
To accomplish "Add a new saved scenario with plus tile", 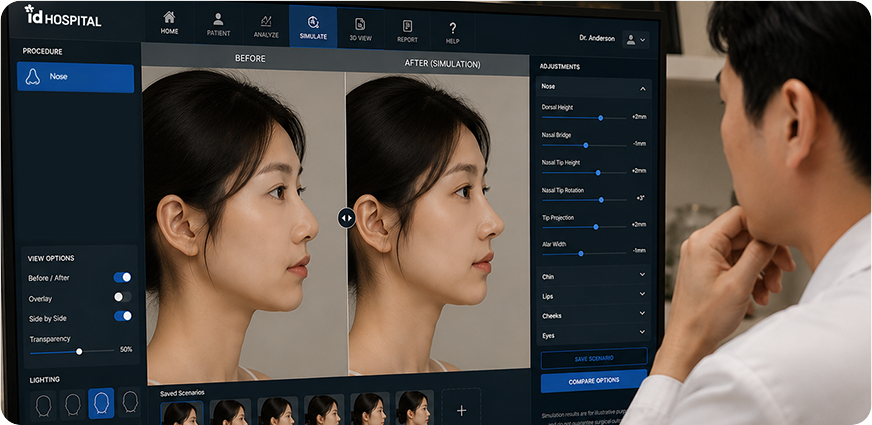I will pyautogui.click(x=461, y=410).
